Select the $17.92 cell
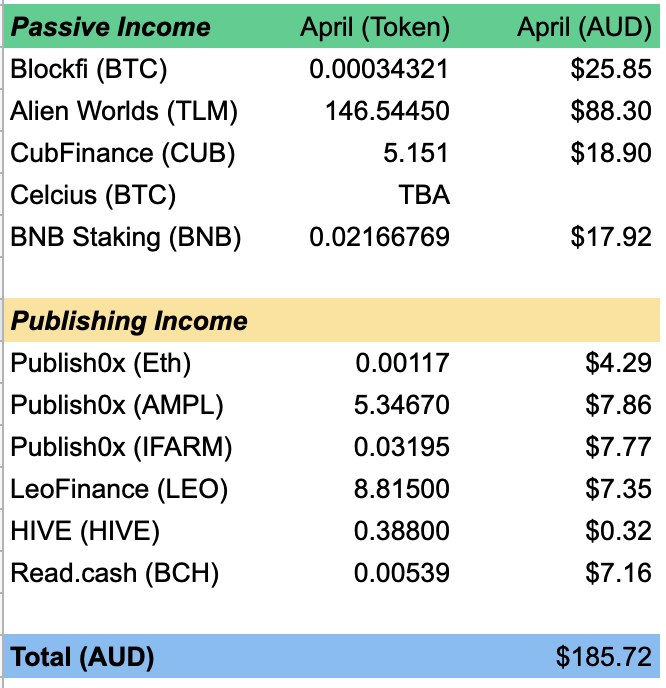 [x=611, y=237]
